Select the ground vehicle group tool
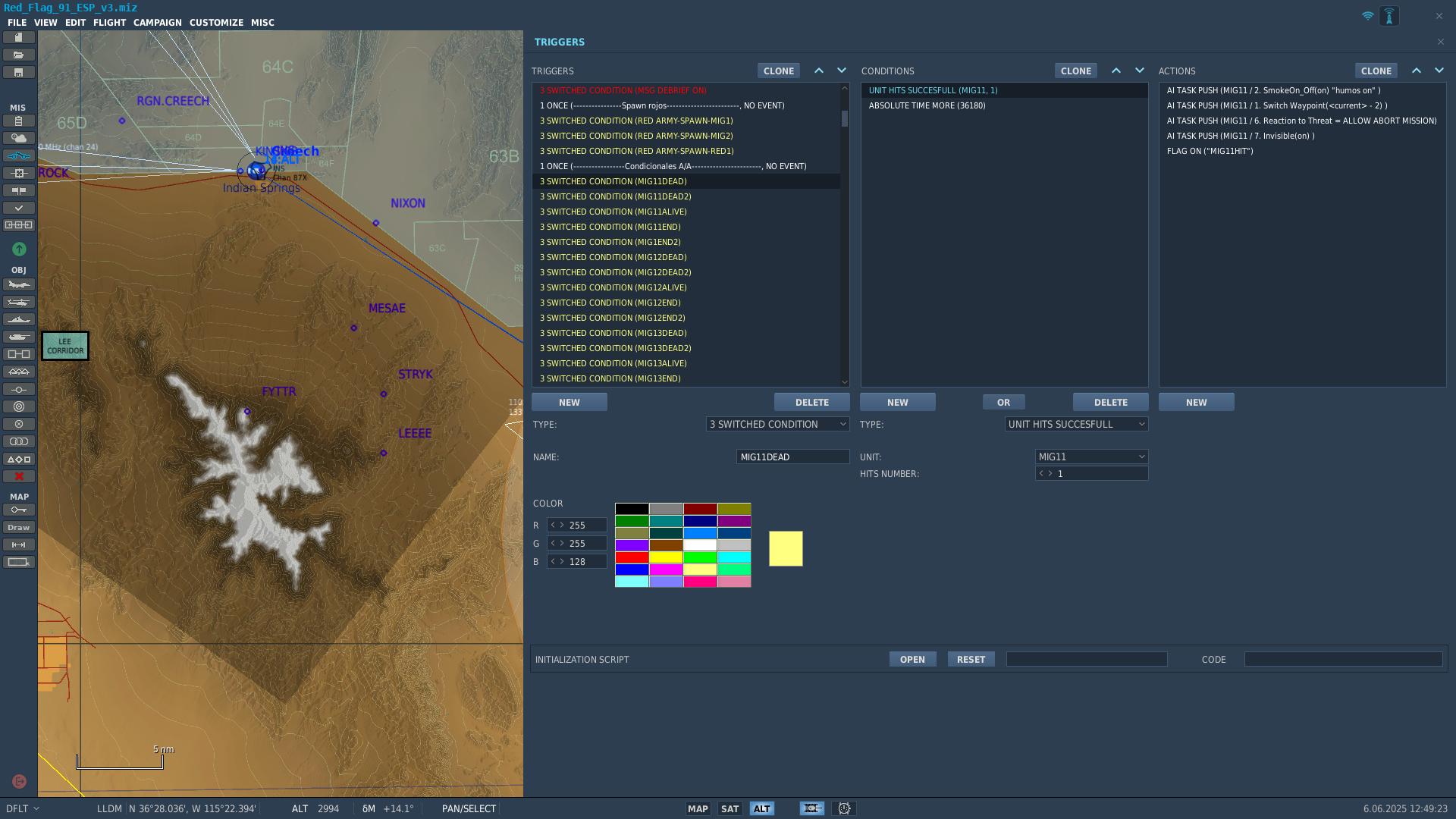Image resolution: width=1456 pixels, height=819 pixels. [19, 337]
